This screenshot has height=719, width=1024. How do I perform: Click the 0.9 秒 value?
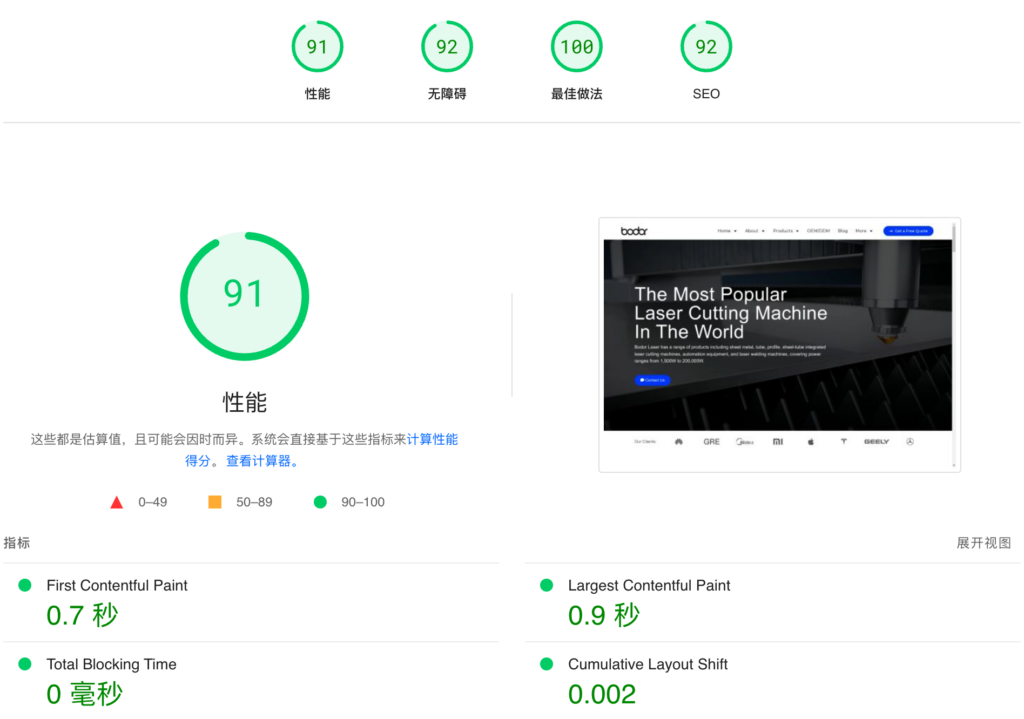[x=604, y=615]
